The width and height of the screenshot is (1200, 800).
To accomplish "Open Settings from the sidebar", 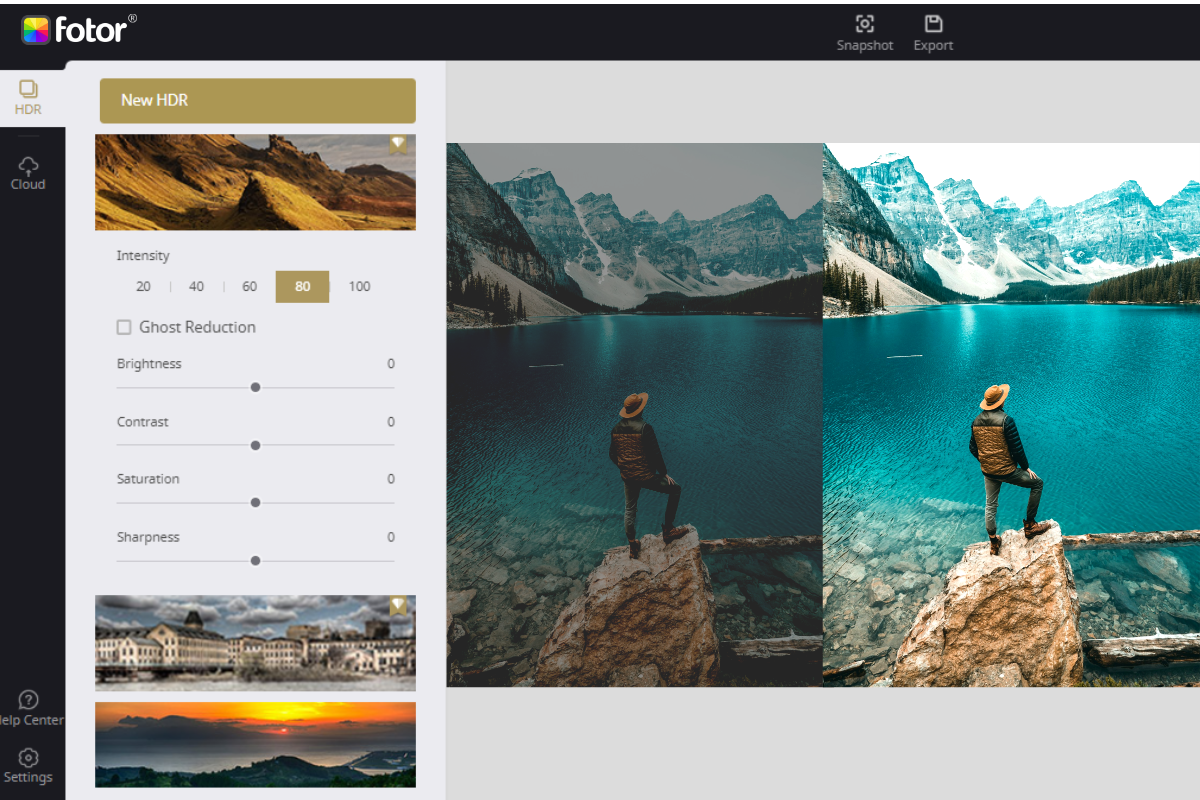I will pos(28,765).
